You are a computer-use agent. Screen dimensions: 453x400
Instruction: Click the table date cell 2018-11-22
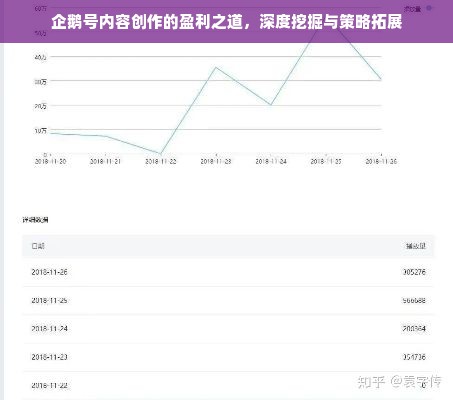tap(49, 385)
